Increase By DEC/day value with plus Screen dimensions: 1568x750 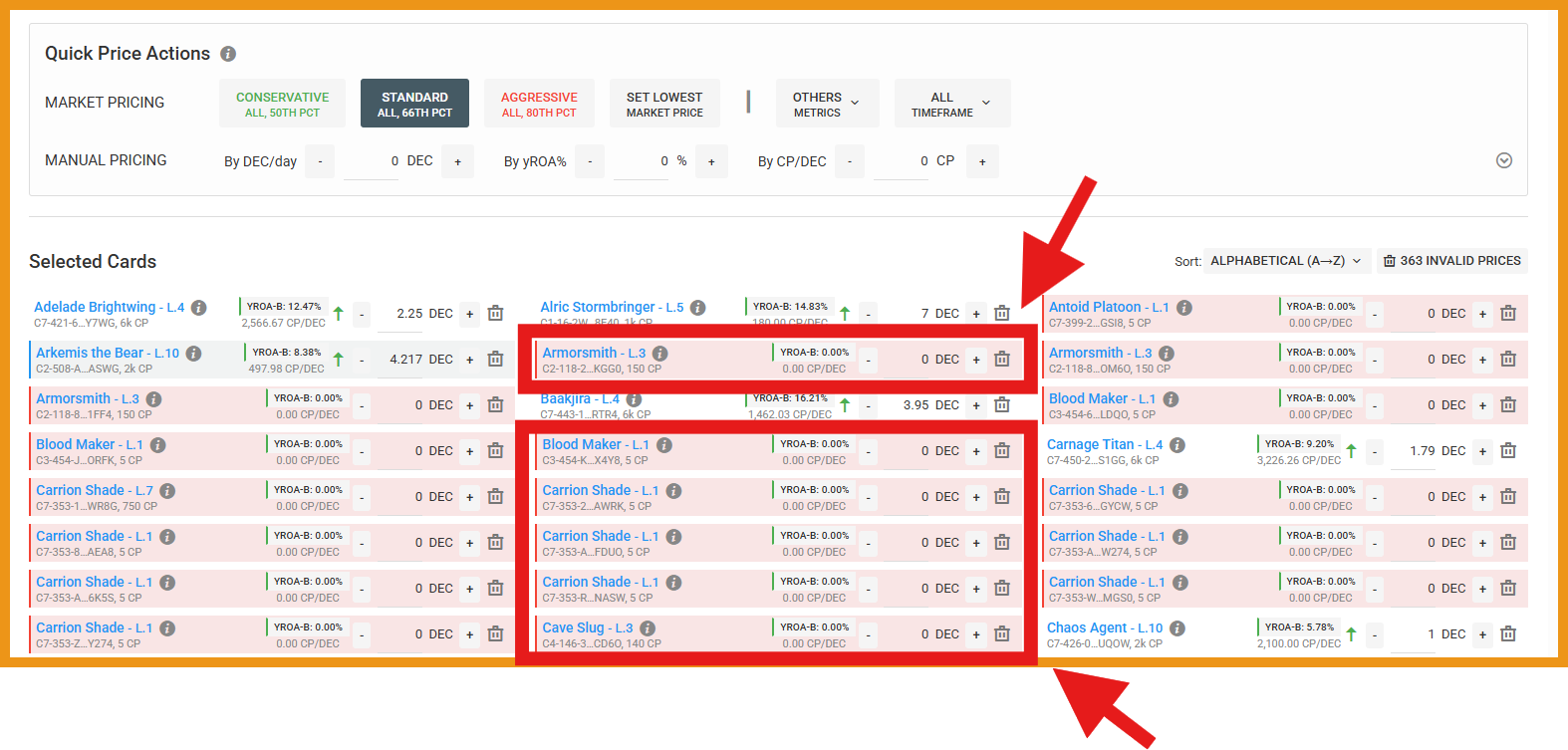click(458, 161)
